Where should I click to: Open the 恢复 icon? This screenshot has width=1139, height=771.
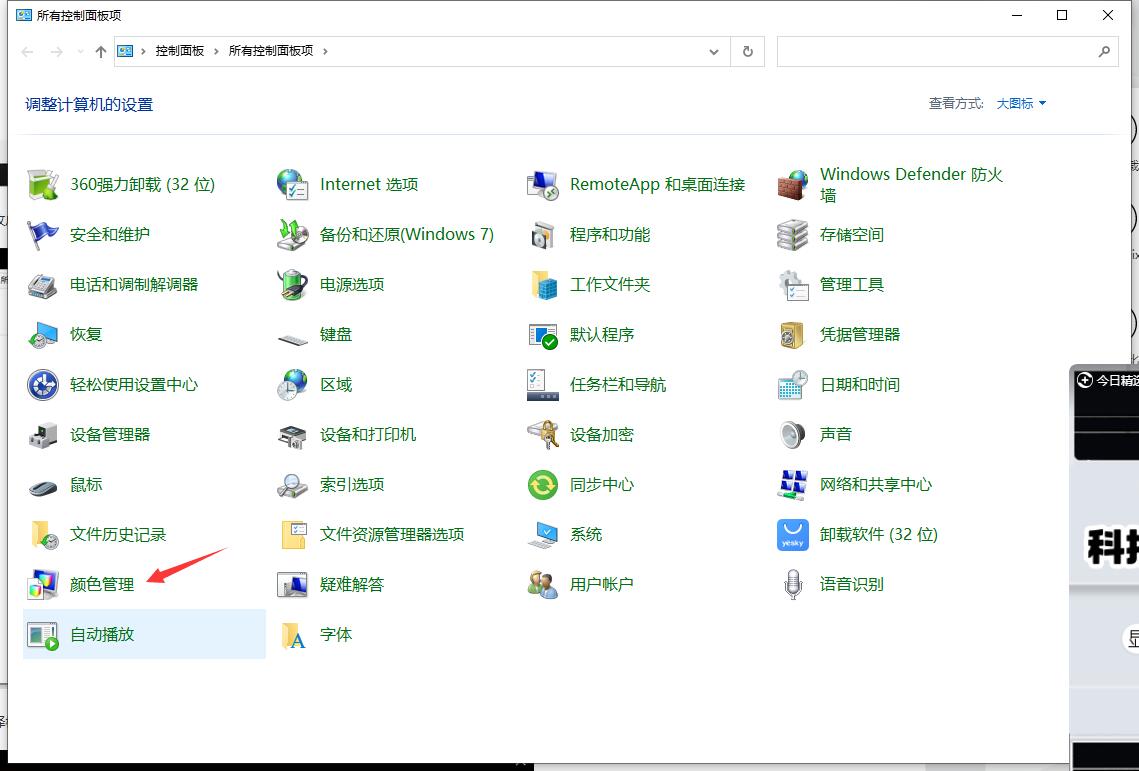(x=43, y=335)
